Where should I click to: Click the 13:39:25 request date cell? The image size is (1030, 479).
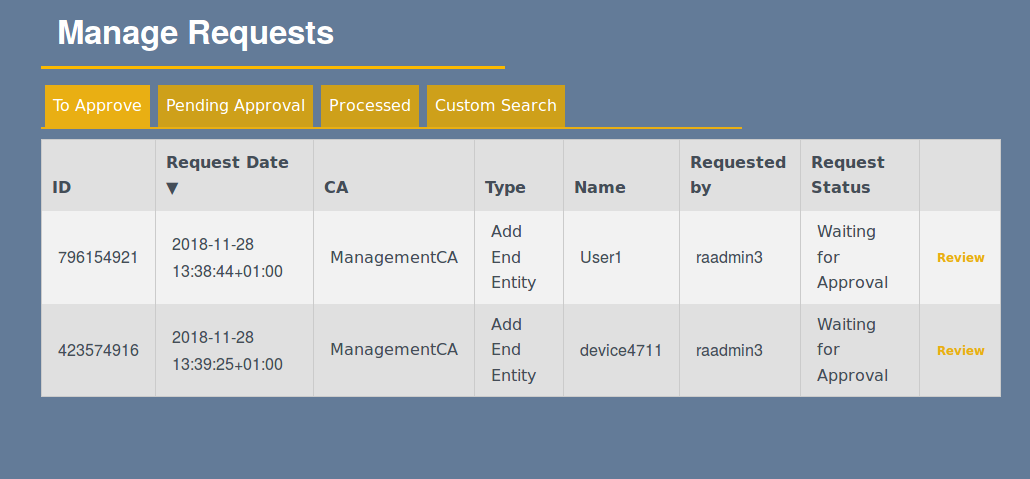tap(227, 351)
